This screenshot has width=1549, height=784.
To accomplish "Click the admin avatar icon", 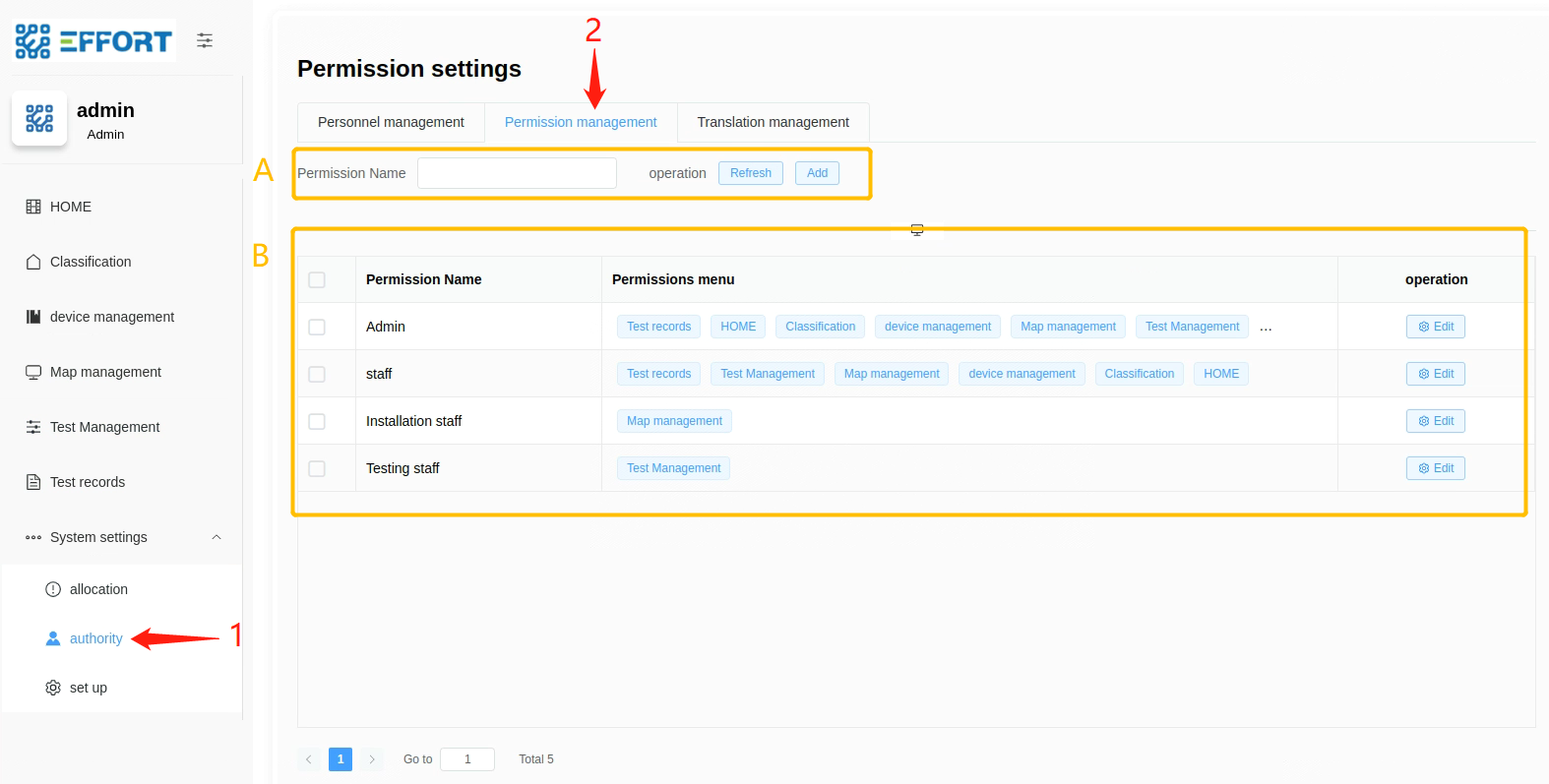I will [x=39, y=118].
